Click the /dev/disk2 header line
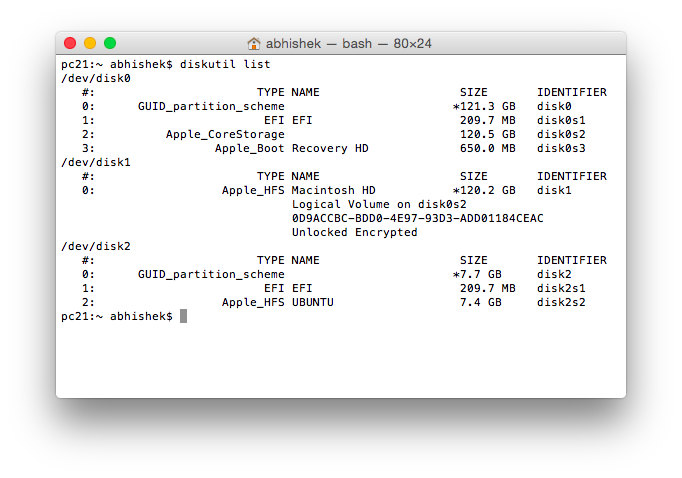This screenshot has height=478, width=682. (x=96, y=246)
